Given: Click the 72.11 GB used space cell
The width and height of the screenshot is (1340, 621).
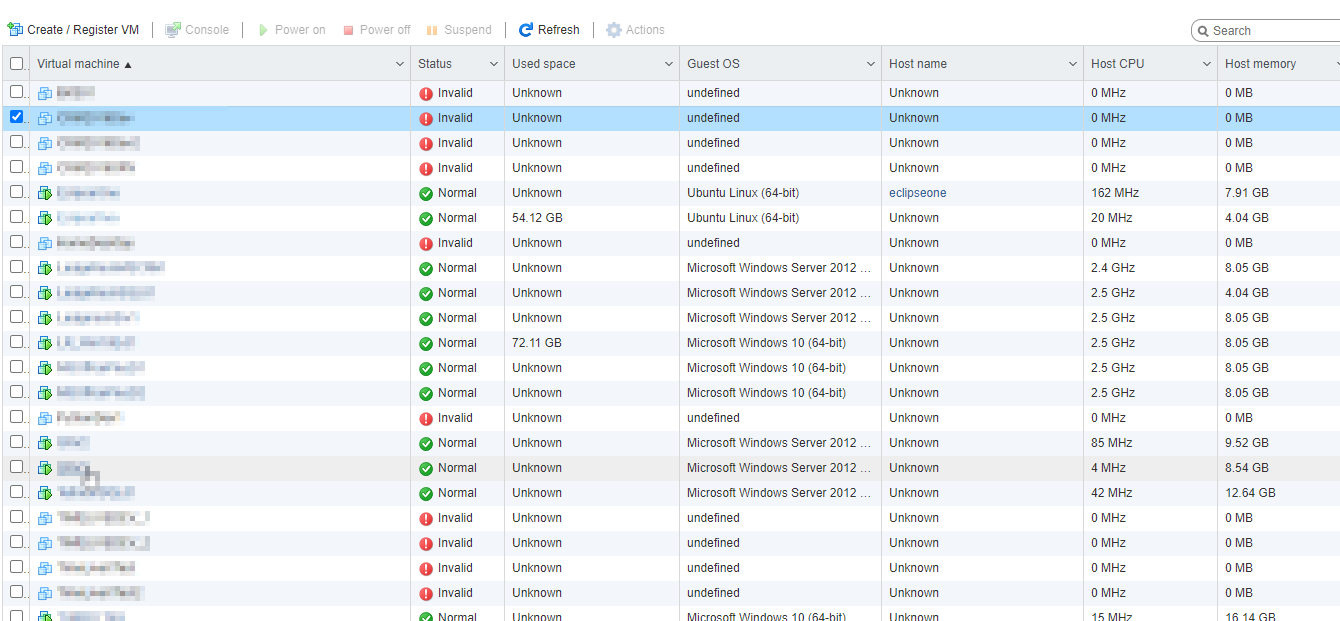Looking at the screenshot, I should pyautogui.click(x=537, y=343).
